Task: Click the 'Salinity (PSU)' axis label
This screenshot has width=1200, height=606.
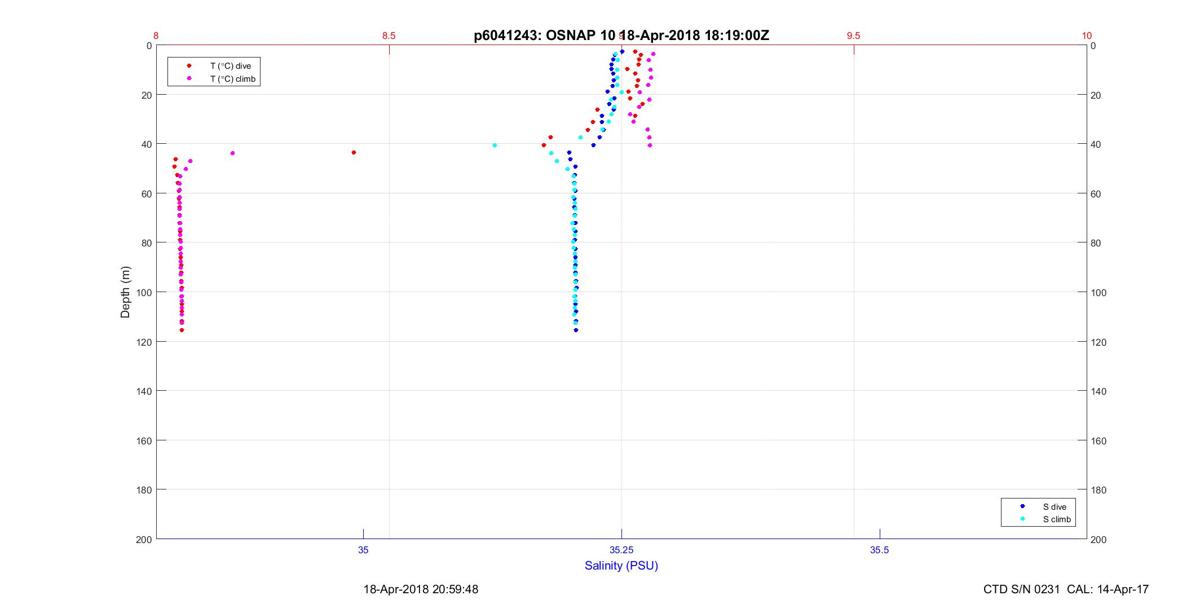Action: click(x=621, y=566)
